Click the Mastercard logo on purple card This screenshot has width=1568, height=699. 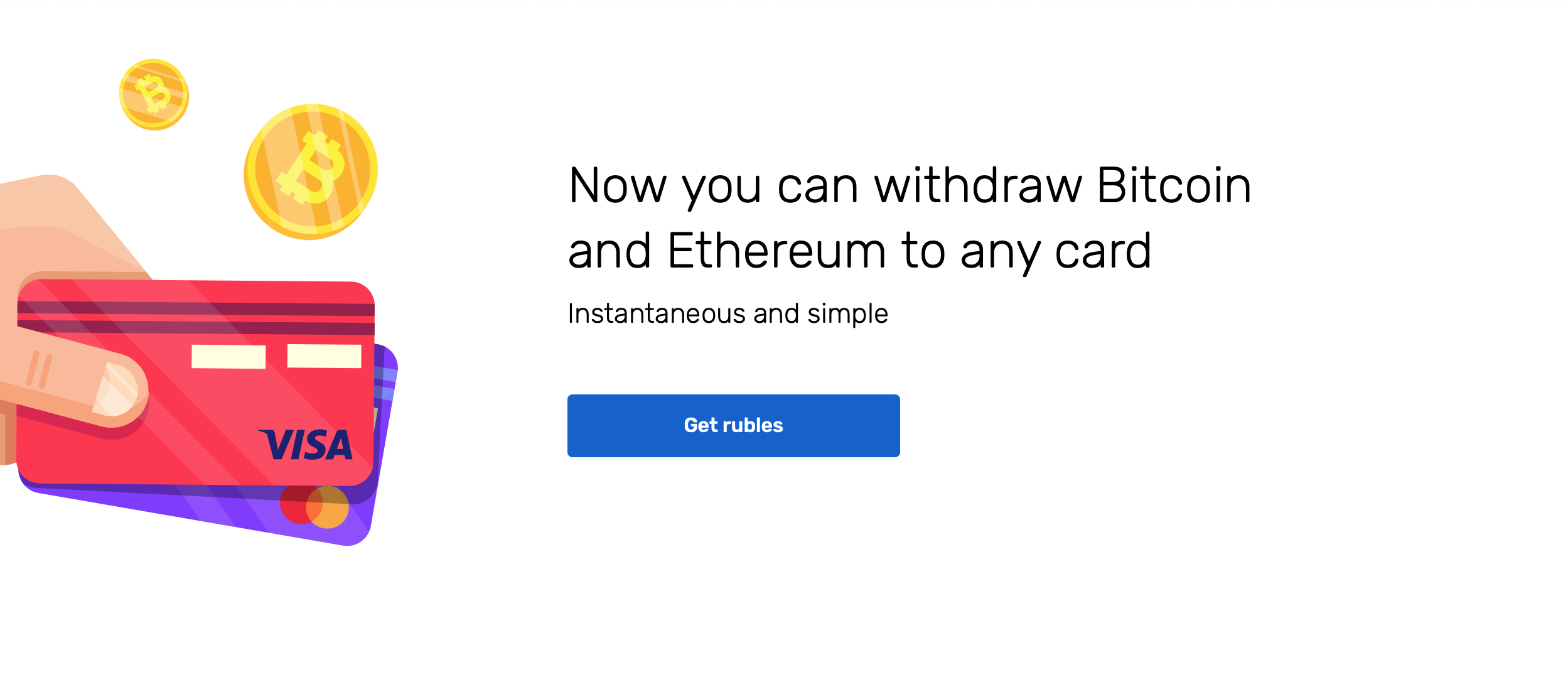pyautogui.click(x=314, y=506)
